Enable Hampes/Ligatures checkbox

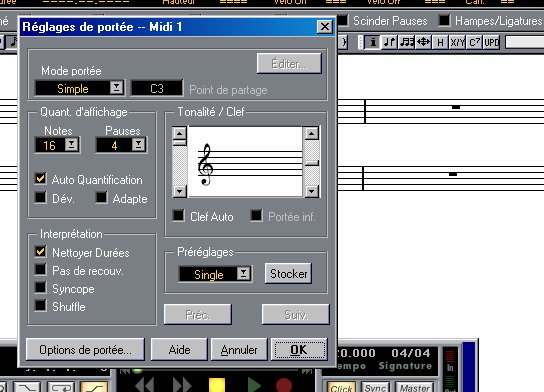tap(444, 20)
